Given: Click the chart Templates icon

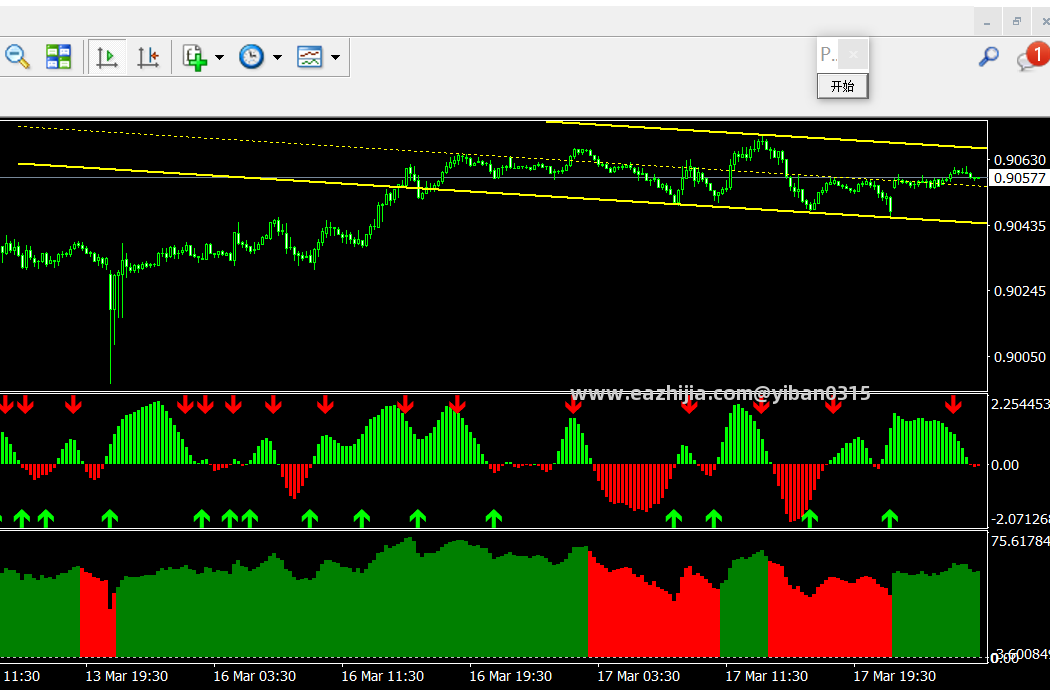Looking at the screenshot, I should (309, 57).
